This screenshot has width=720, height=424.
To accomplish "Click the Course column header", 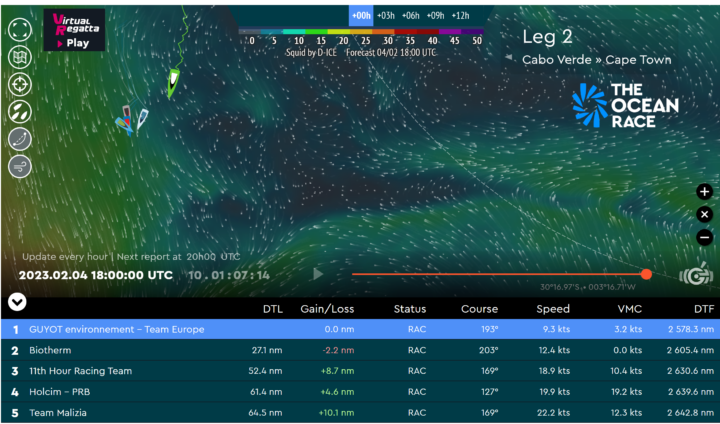I will click(x=479, y=309).
